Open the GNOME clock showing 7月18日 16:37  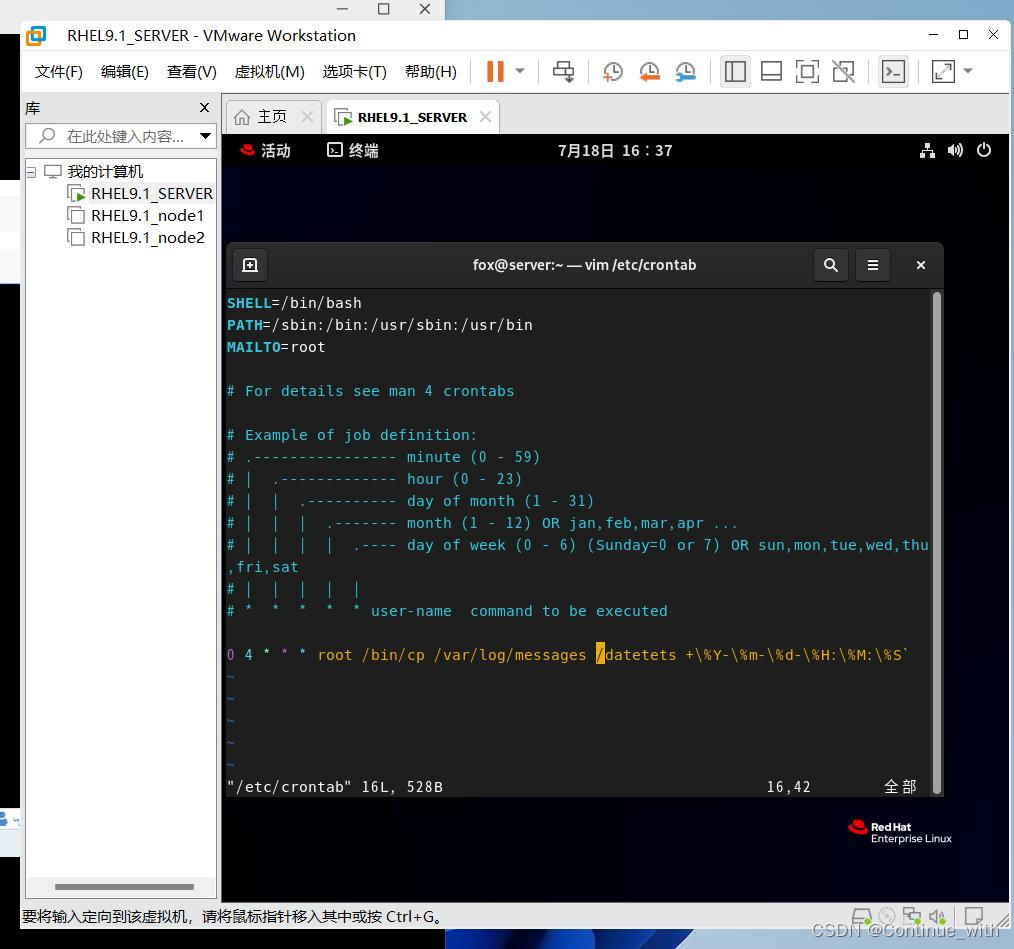[615, 151]
